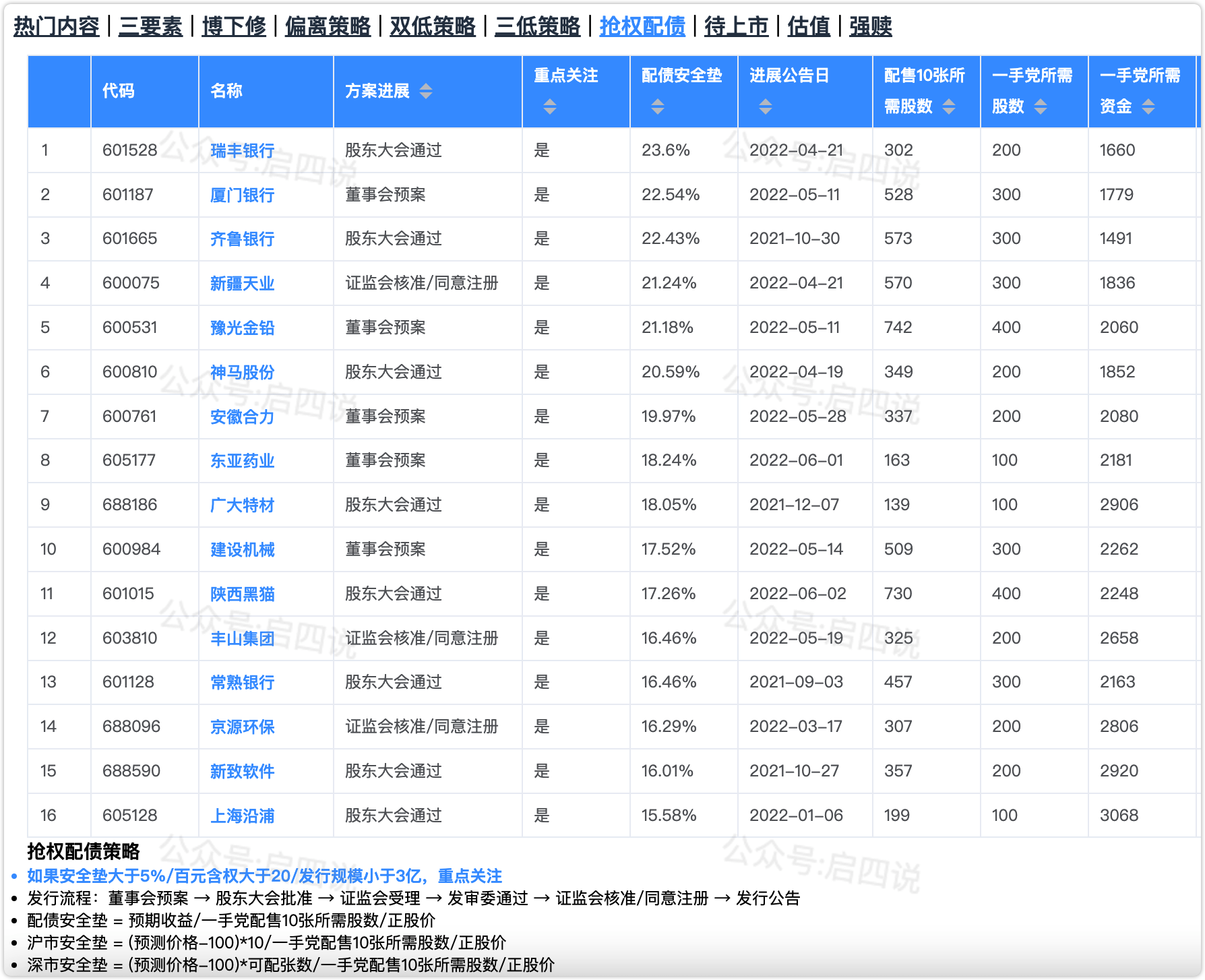Image resolution: width=1205 pixels, height=980 pixels.
Task: View 齐鲁银行 details
Action: point(241,239)
